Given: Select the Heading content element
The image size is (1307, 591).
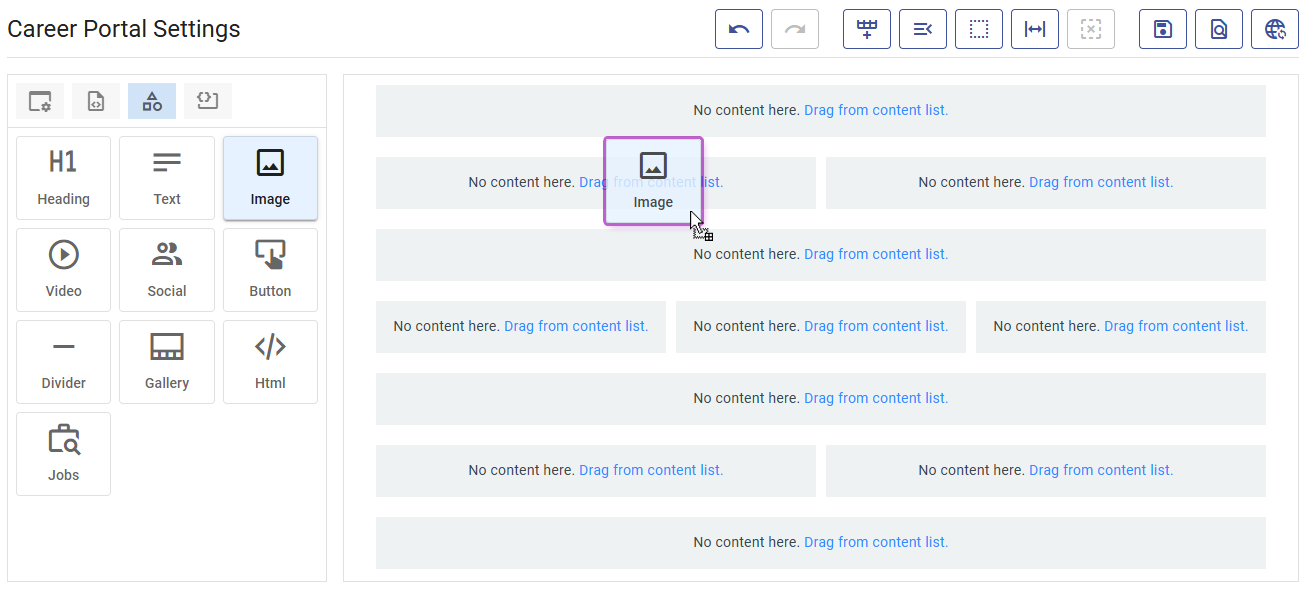Looking at the screenshot, I should coord(63,178).
